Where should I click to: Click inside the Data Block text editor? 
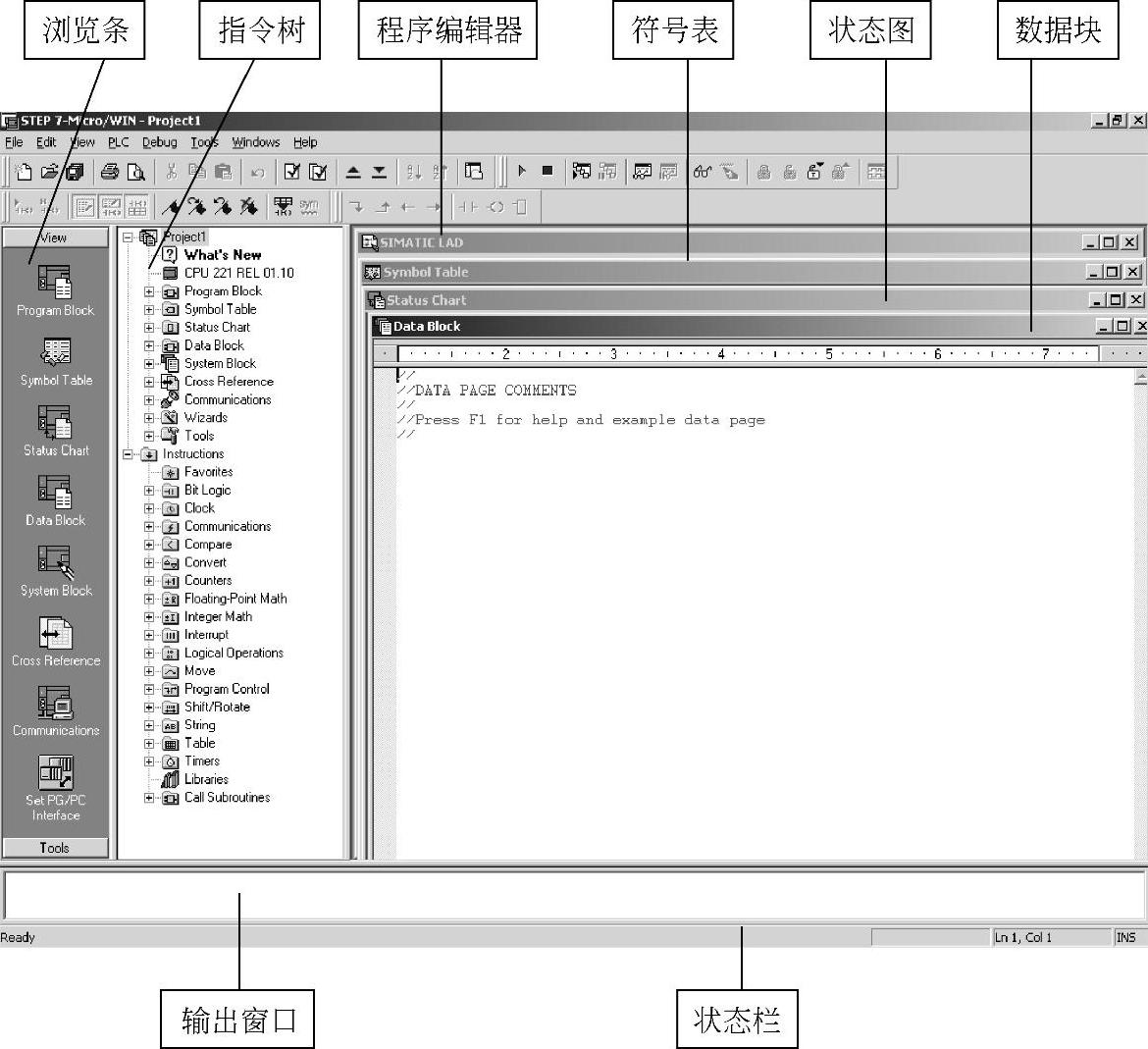point(765,613)
